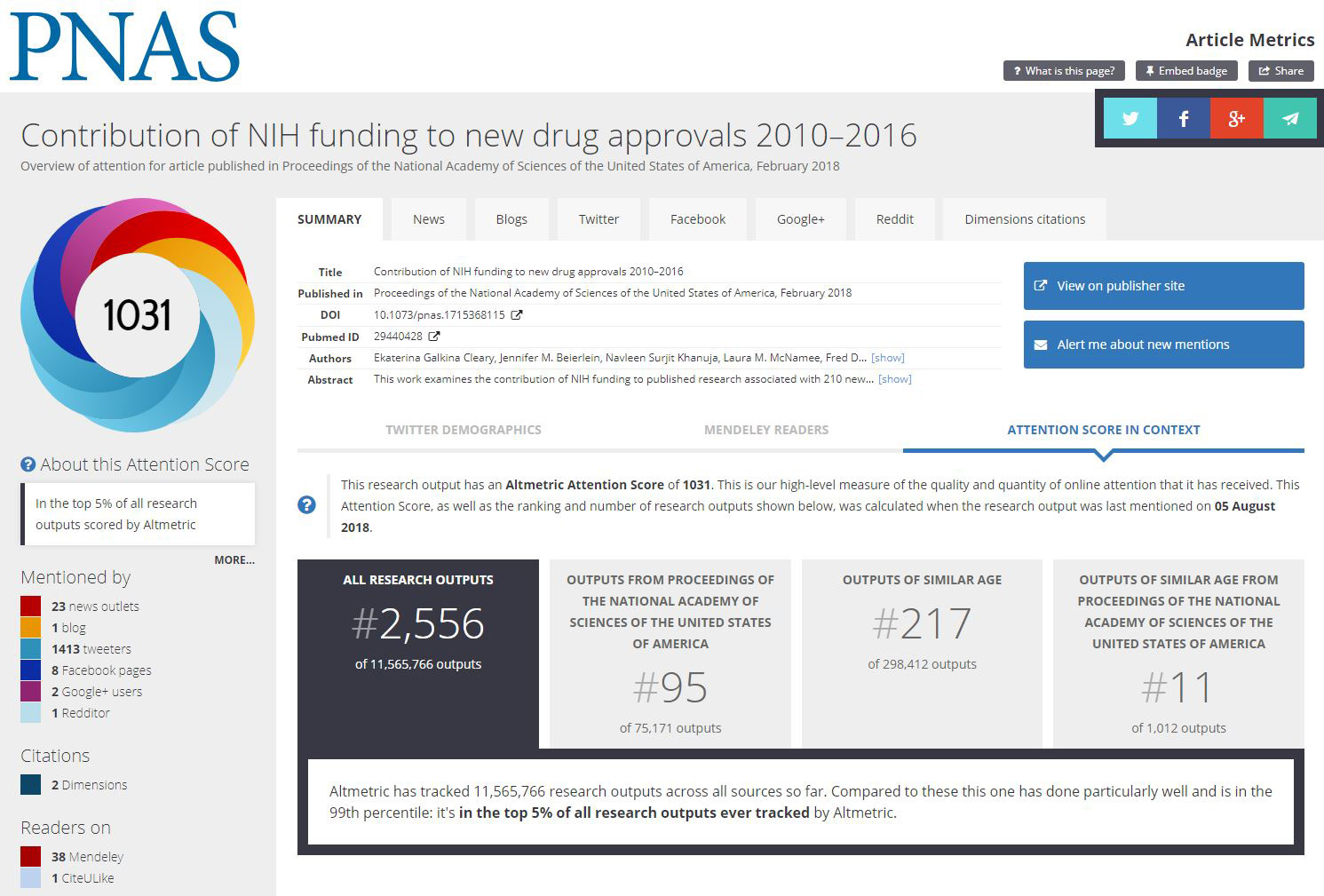
Task: Select the SUMMARY tab
Action: (x=329, y=219)
